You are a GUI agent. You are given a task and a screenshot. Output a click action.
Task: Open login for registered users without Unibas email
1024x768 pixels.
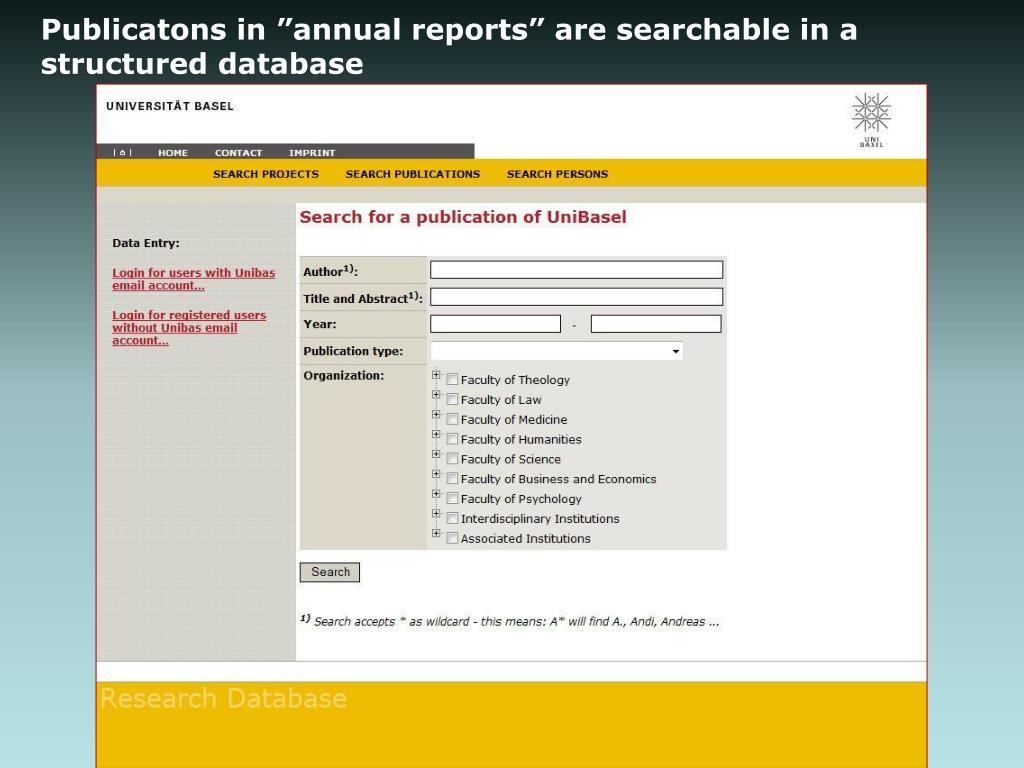[189, 327]
